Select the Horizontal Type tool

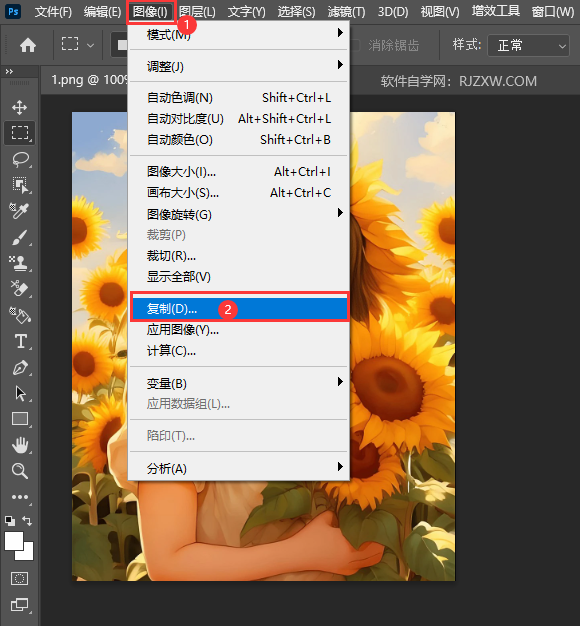click(21, 342)
